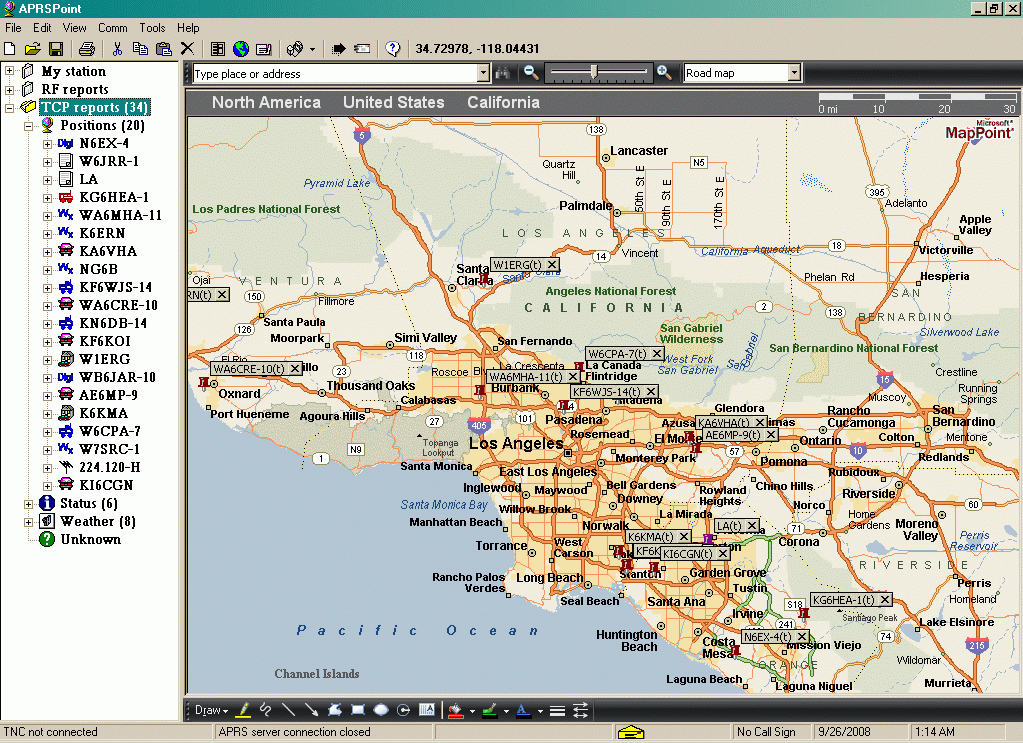Close the W1ERG(t) map label
Image resolution: width=1023 pixels, height=743 pixels.
point(552,265)
